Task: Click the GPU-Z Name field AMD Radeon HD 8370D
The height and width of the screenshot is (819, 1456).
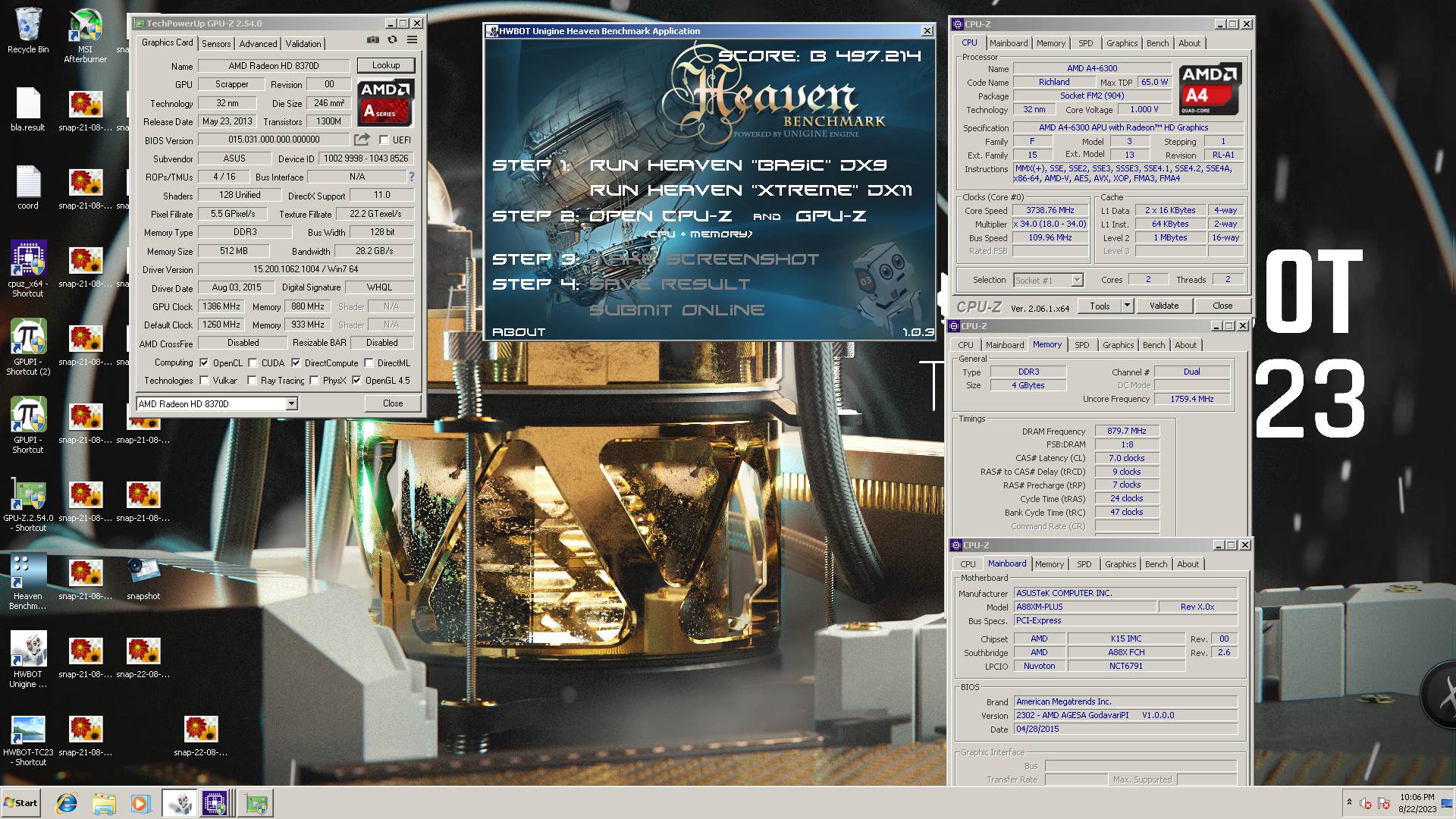Action: tap(274, 66)
